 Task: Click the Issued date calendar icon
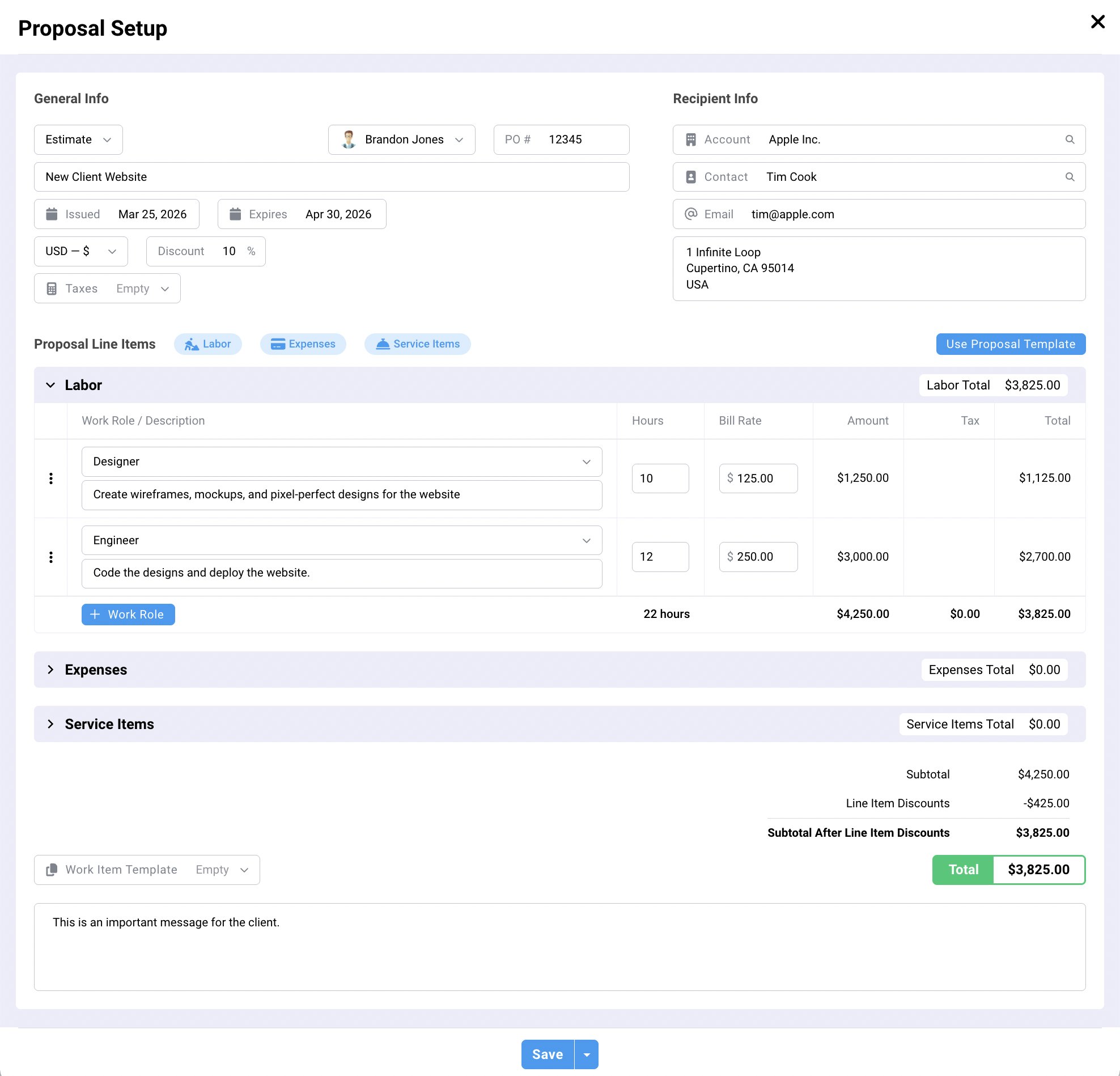pyautogui.click(x=52, y=214)
